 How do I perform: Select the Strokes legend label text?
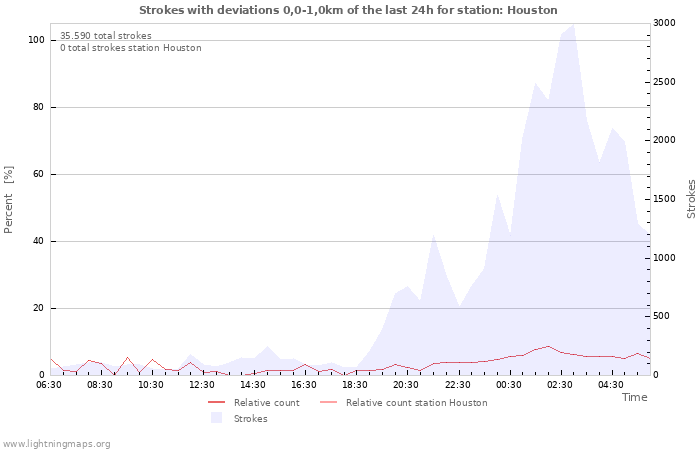point(250,419)
